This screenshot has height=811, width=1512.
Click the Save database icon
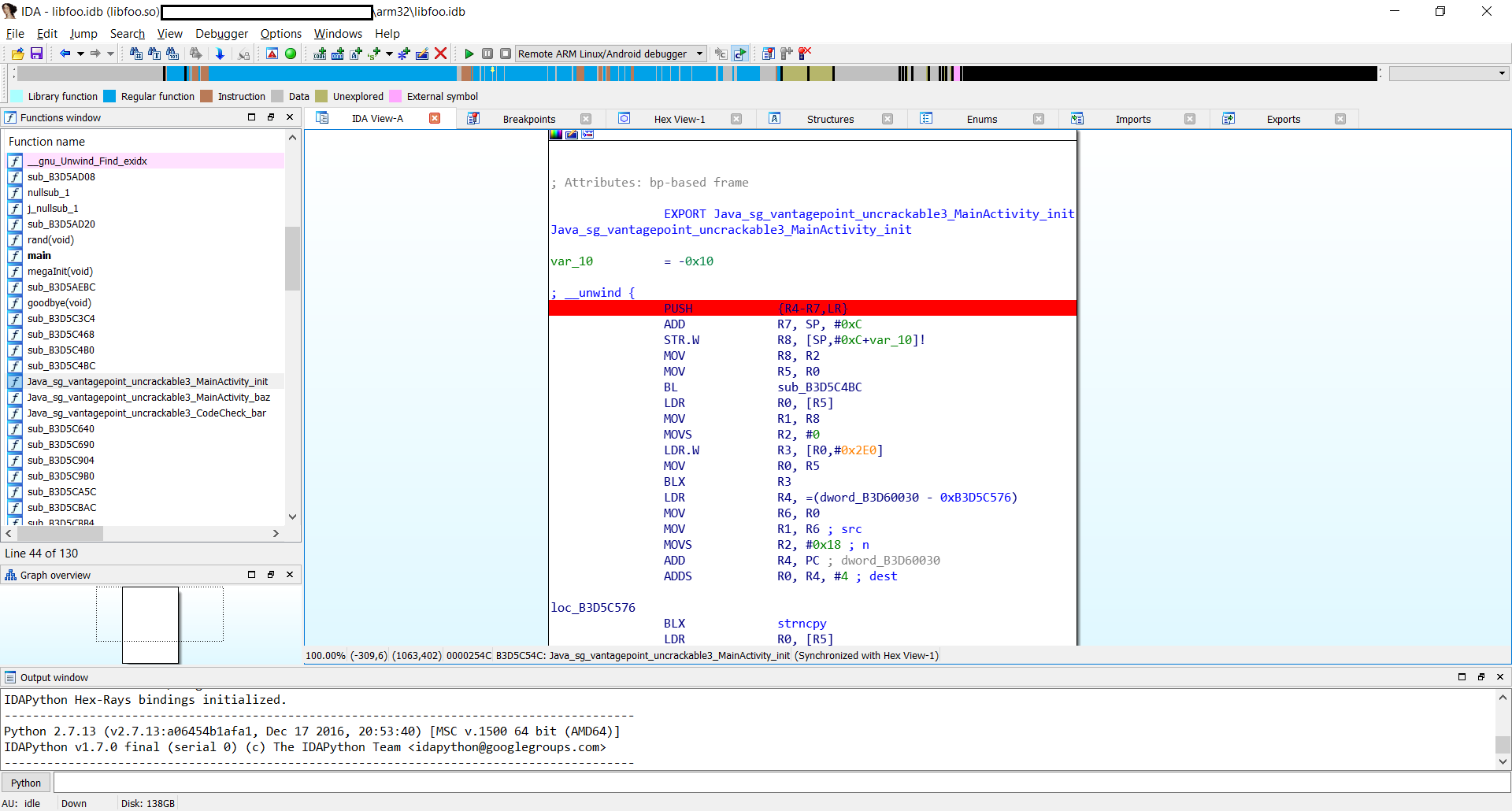pos(36,54)
